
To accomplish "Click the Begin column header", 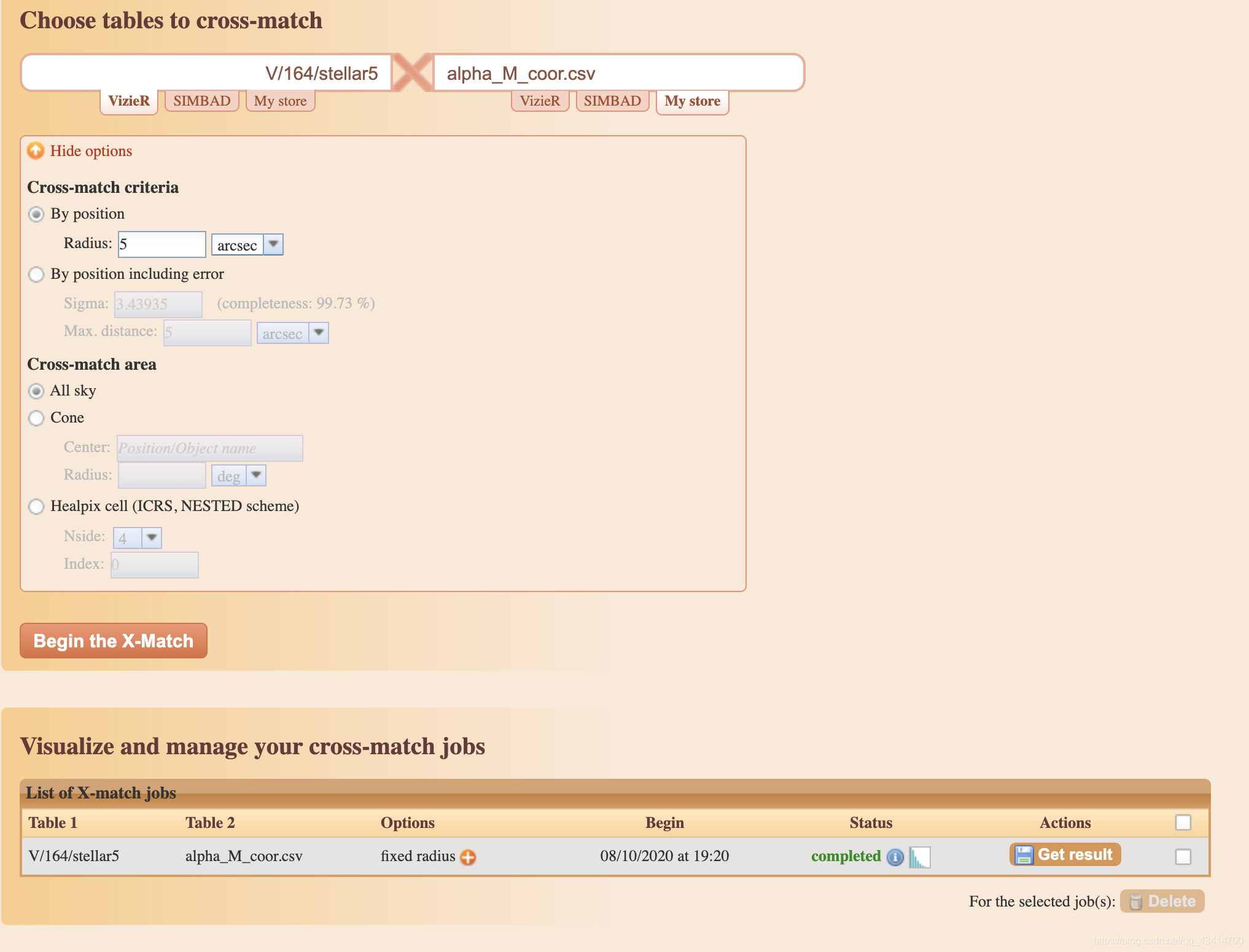I will click(664, 823).
